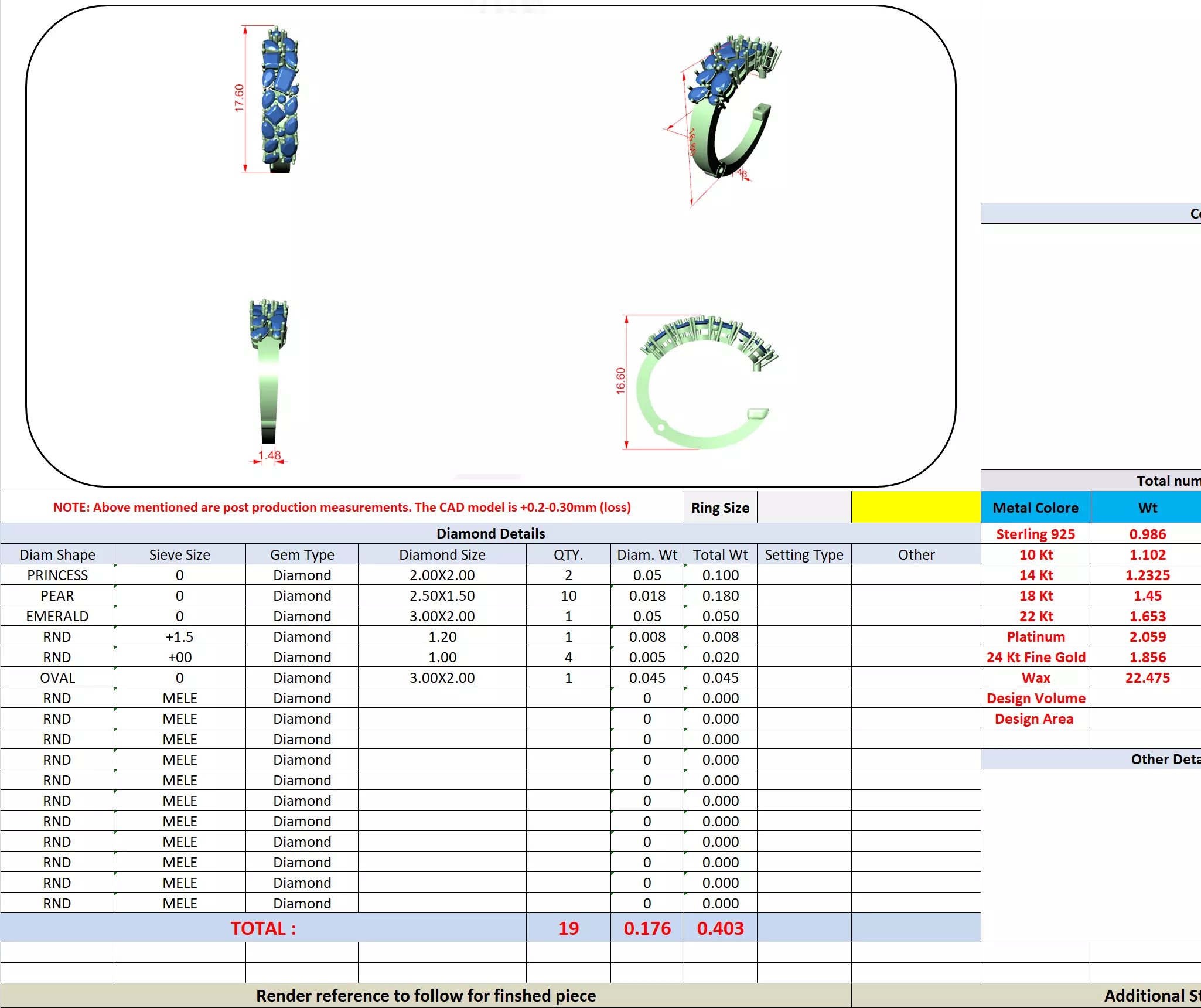Image resolution: width=1201 pixels, height=1008 pixels.
Task: Click the Metal Colore header cell
Action: point(1035,508)
